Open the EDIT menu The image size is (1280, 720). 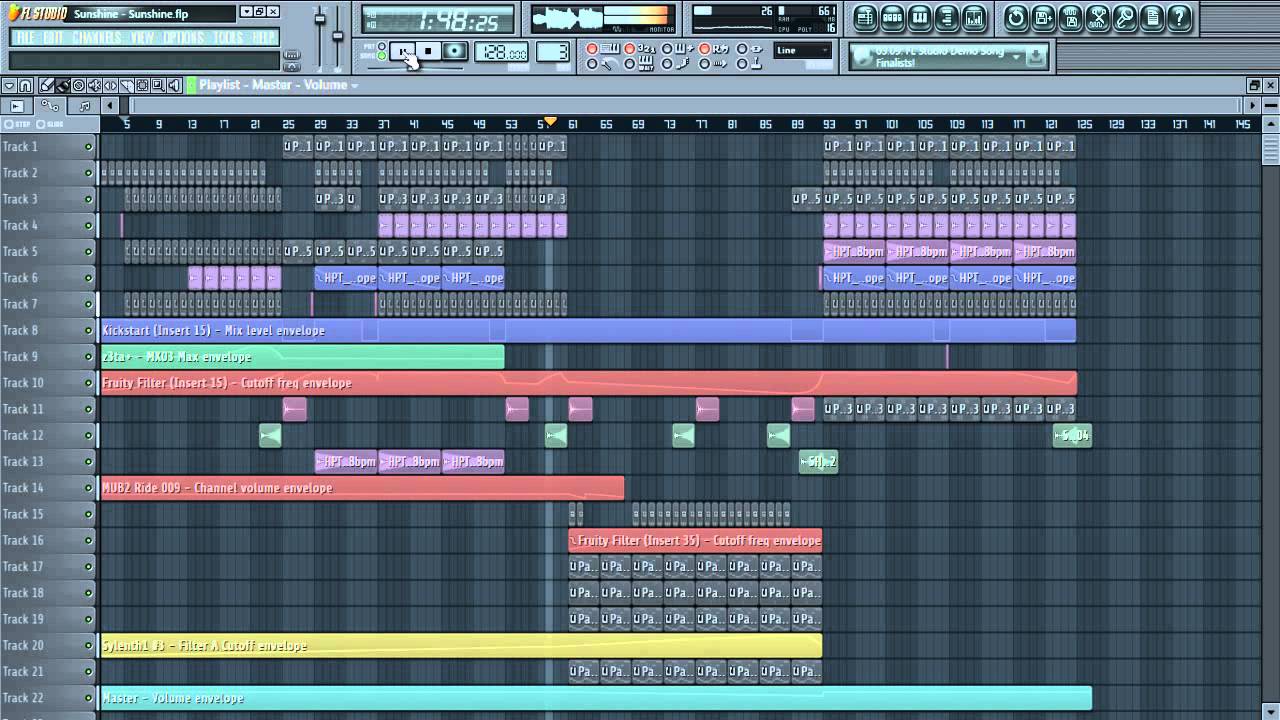[54, 37]
